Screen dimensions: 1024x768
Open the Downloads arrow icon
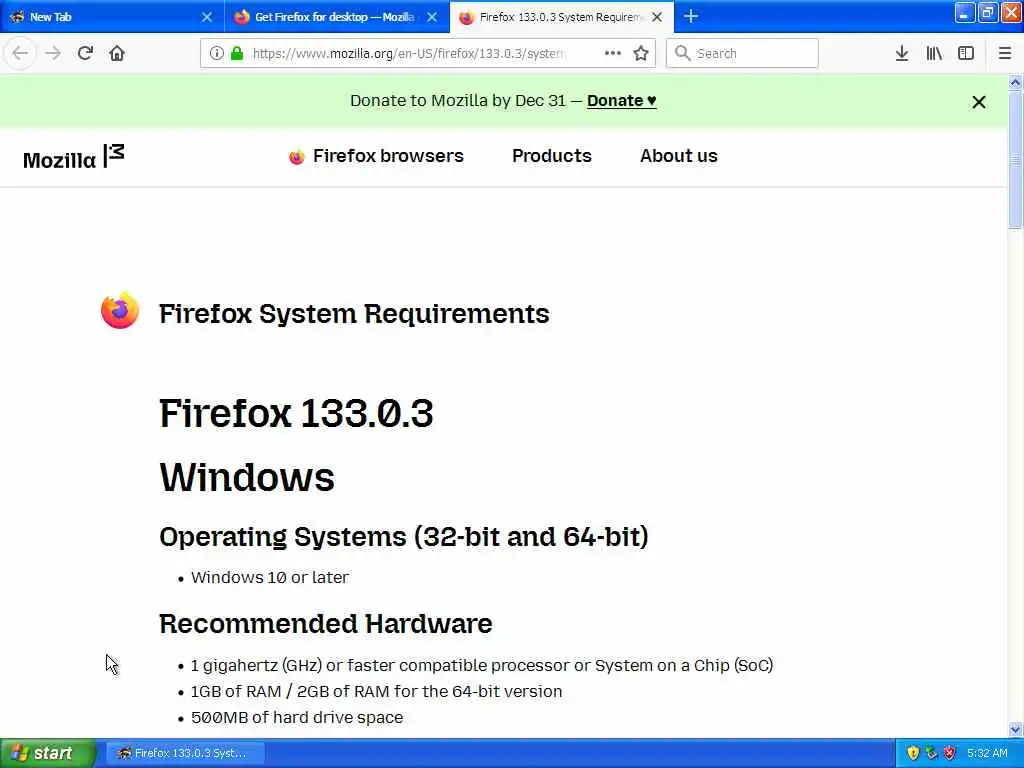tap(902, 53)
